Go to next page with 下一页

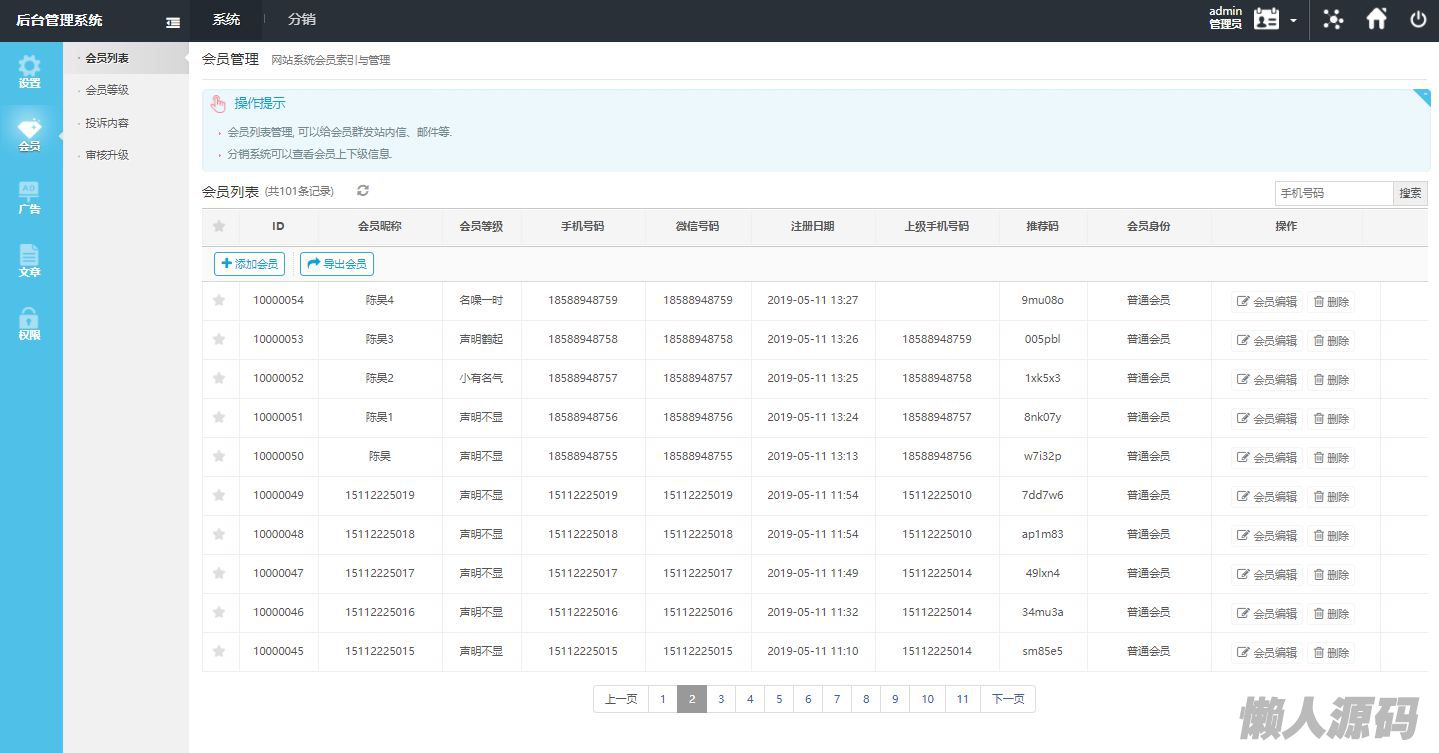(x=1007, y=699)
